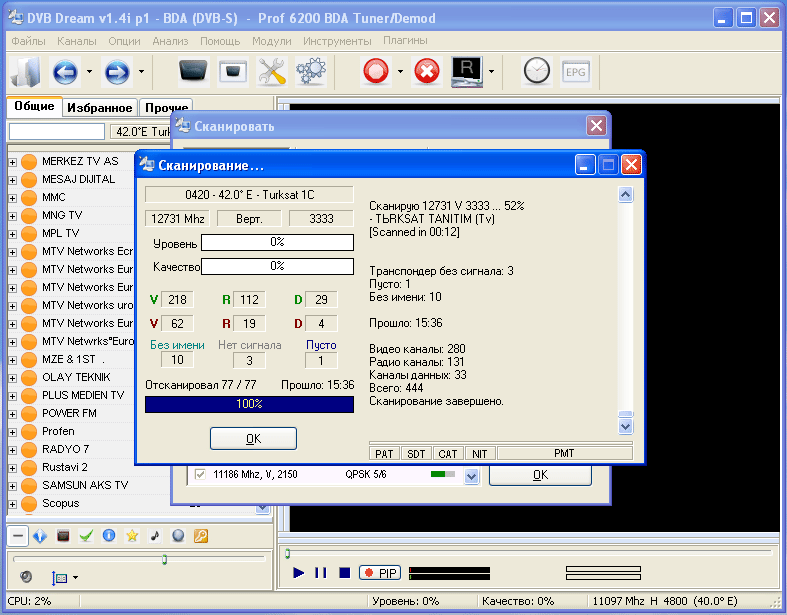Open the Файлы menu
The width and height of the screenshot is (787, 615).
pyautogui.click(x=28, y=41)
